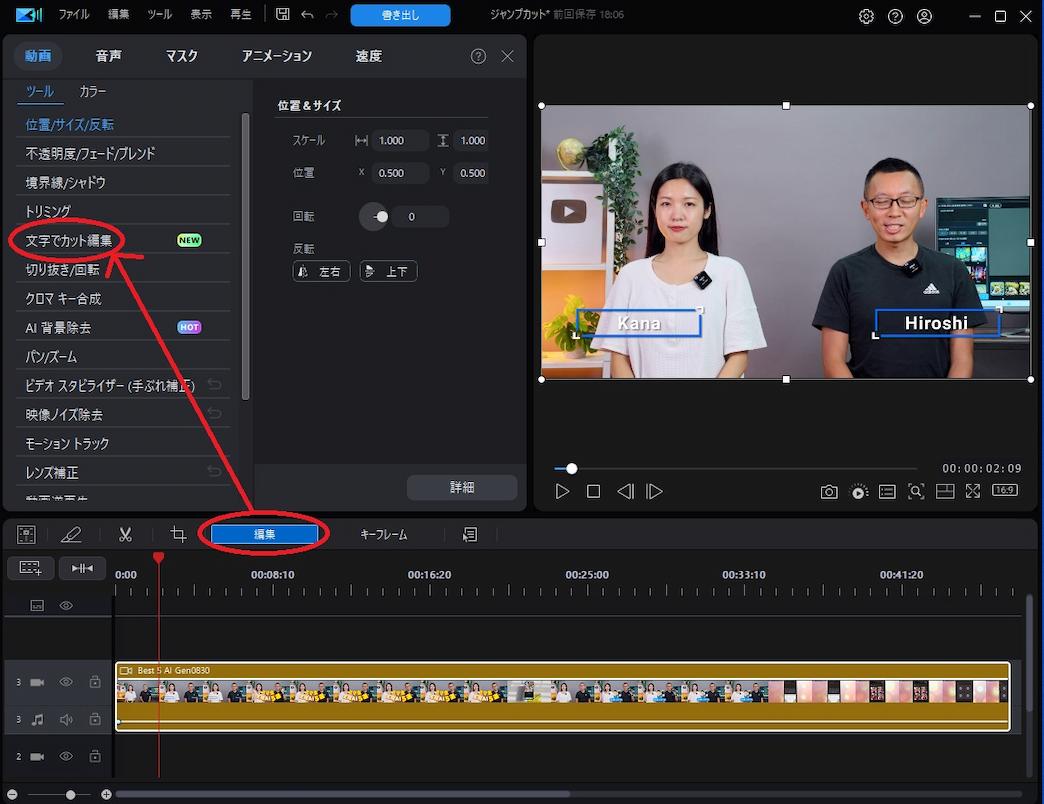Select the scissors split tool above the timeline
The width and height of the screenshot is (1044, 804).
125,534
